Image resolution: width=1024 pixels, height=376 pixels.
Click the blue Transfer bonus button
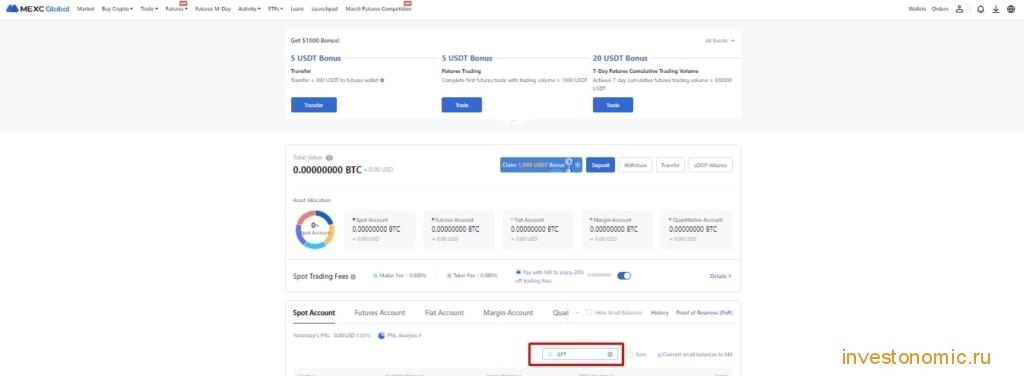tap(313, 104)
